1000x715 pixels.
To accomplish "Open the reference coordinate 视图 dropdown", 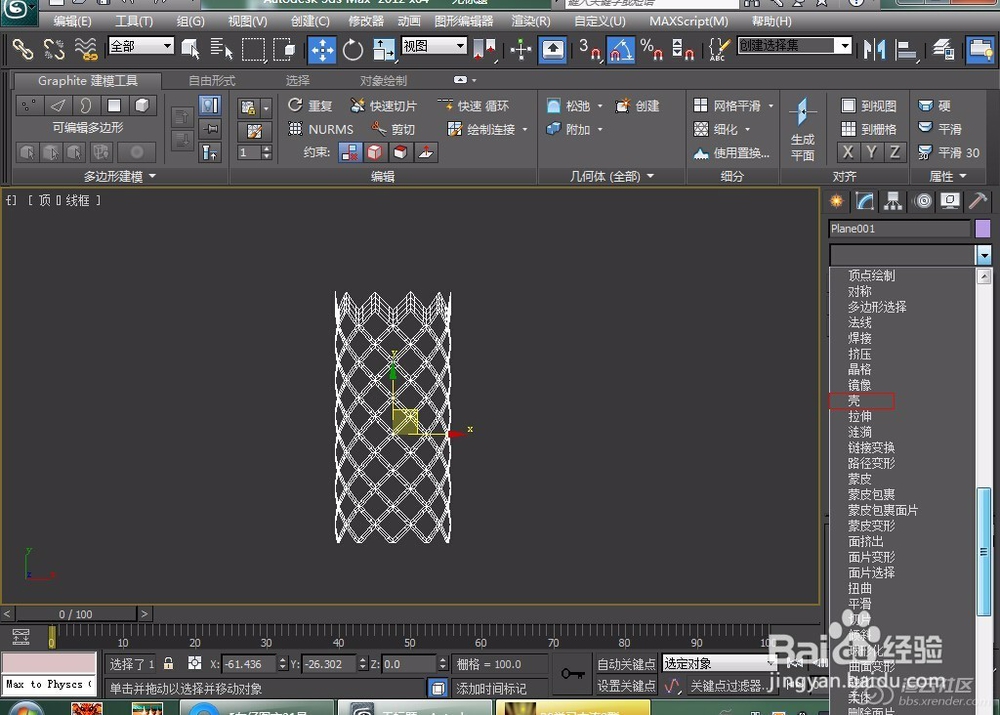I will pos(460,46).
